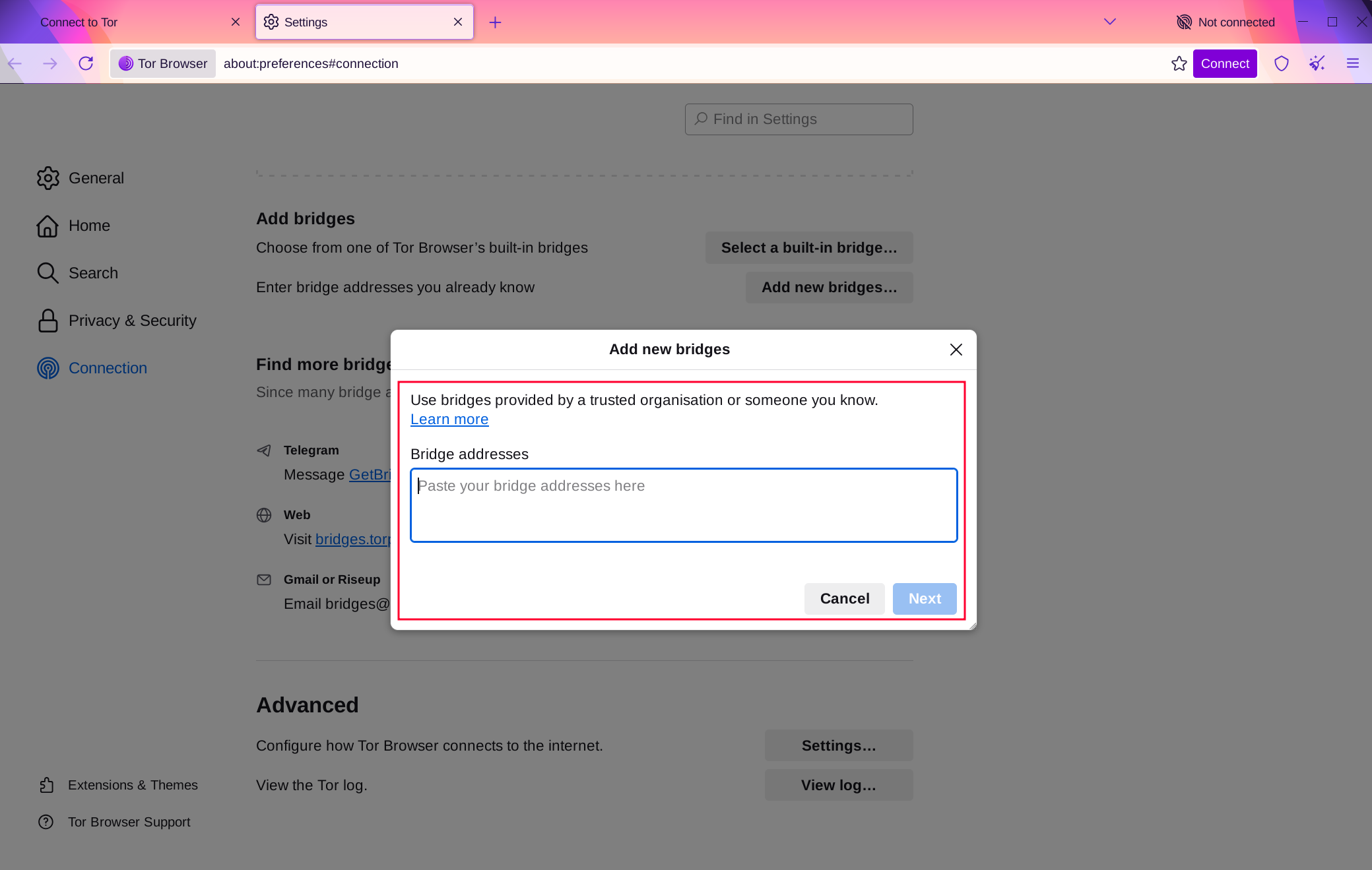Screen dimensions: 1372x870
Task: Open a new tab with plus icon
Action: [x=495, y=22]
